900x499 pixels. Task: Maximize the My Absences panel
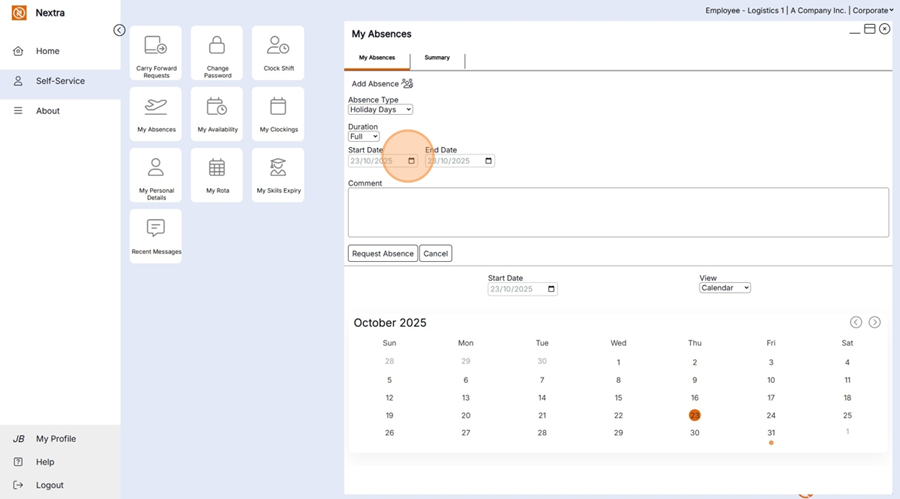(870, 29)
